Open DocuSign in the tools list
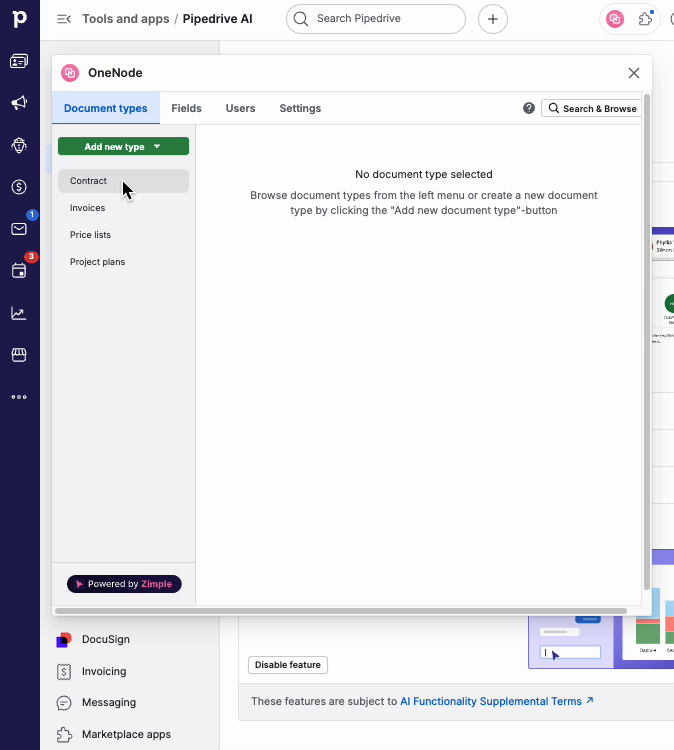The width and height of the screenshot is (674, 750). (106, 640)
